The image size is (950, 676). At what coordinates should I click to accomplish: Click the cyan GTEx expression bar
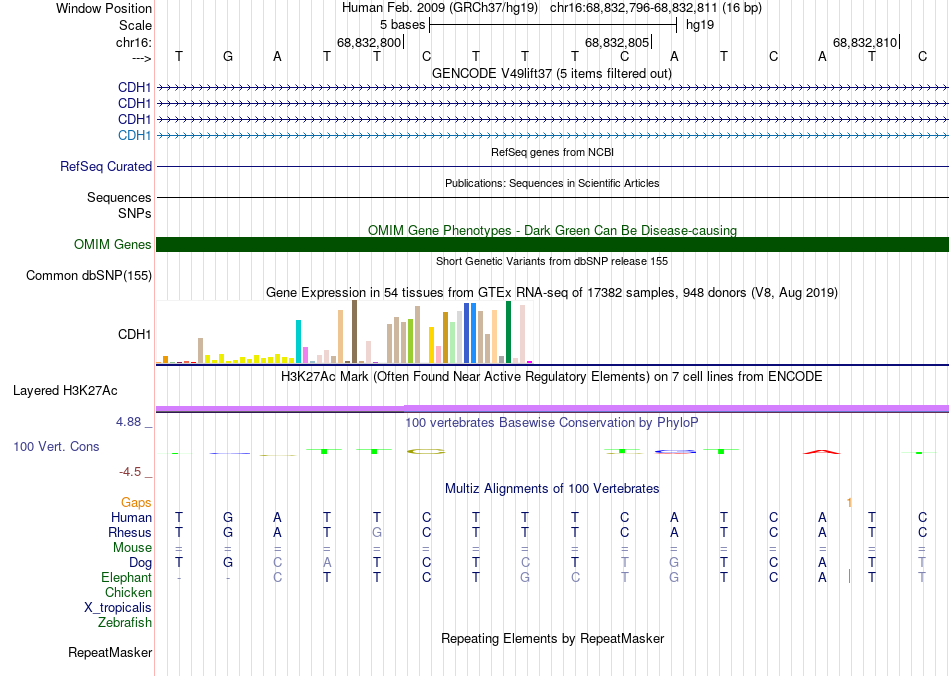click(x=298, y=342)
